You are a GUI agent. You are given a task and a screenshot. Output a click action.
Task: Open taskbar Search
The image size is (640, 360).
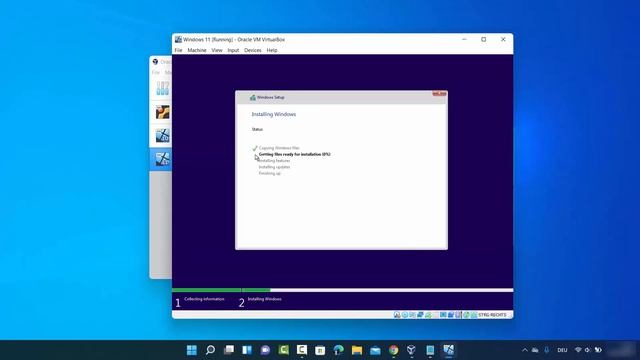(210, 350)
